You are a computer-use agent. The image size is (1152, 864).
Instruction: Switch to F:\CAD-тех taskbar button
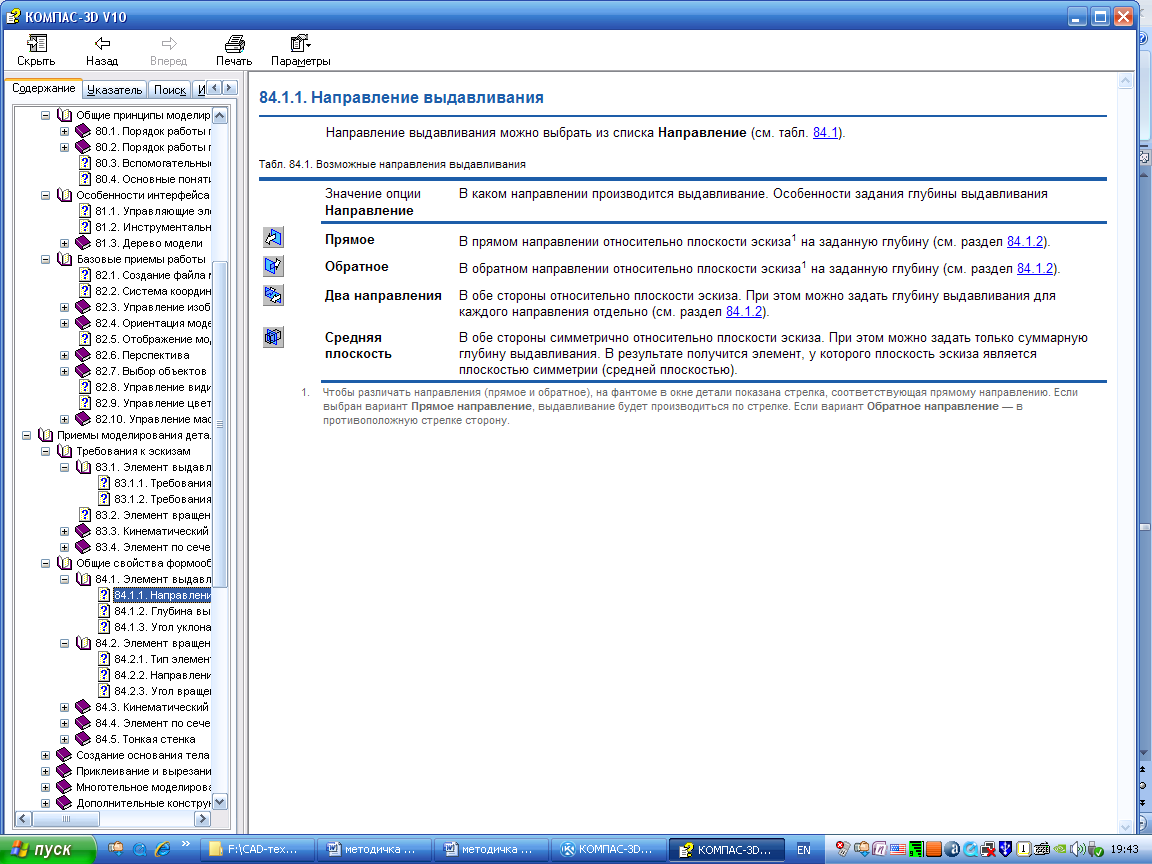point(256,850)
